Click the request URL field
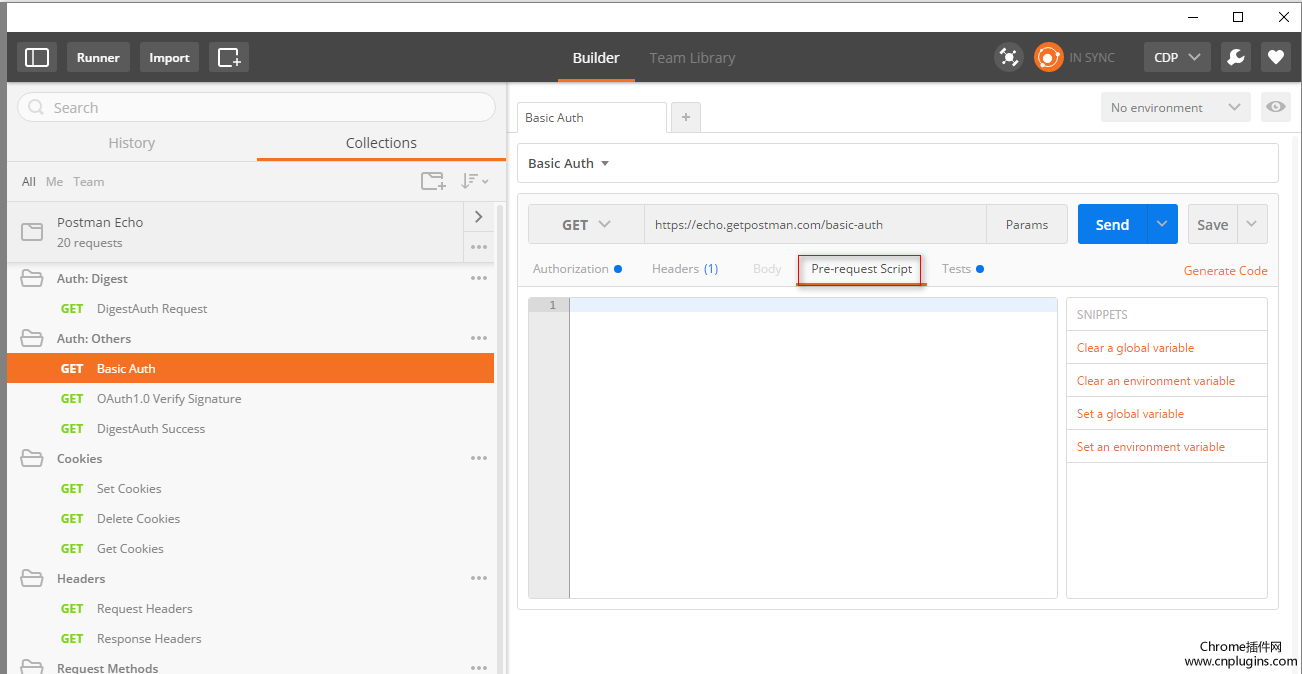This screenshot has height=674, width=1302. (815, 225)
